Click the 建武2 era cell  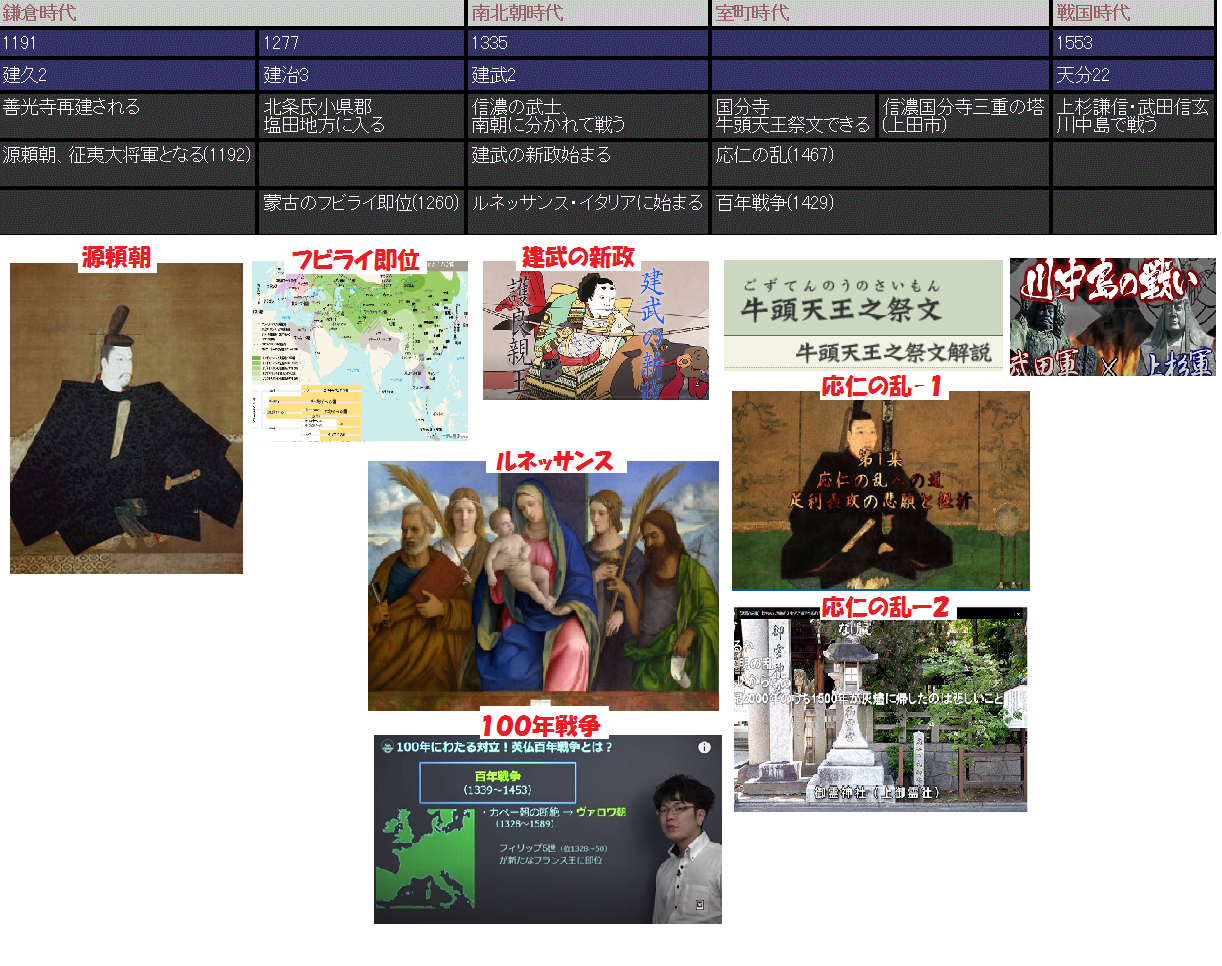[x=588, y=75]
